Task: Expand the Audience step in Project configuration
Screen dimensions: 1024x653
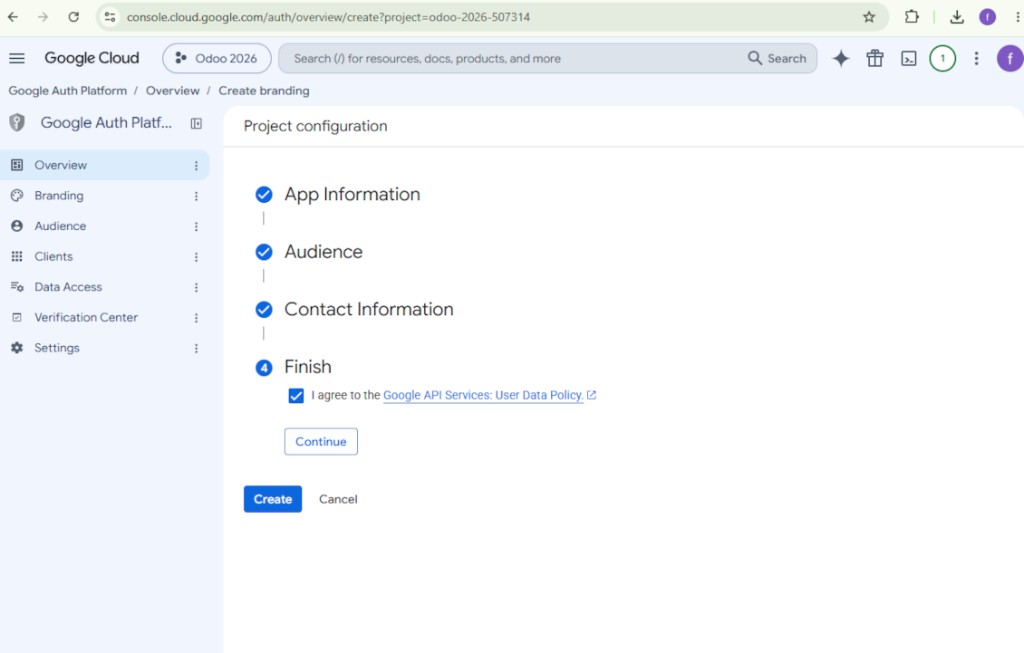Action: tap(323, 251)
